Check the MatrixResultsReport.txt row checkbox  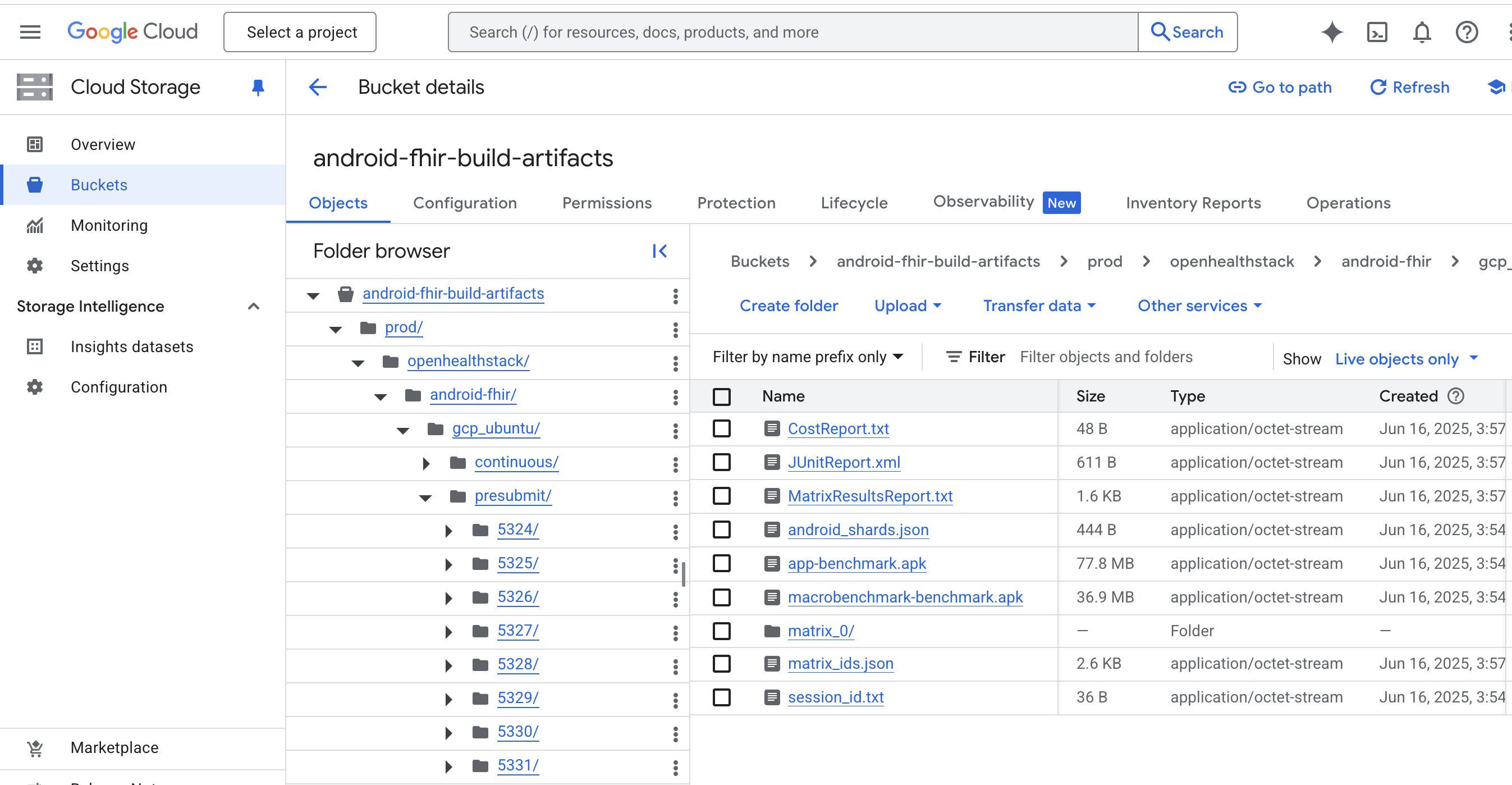tap(721, 496)
